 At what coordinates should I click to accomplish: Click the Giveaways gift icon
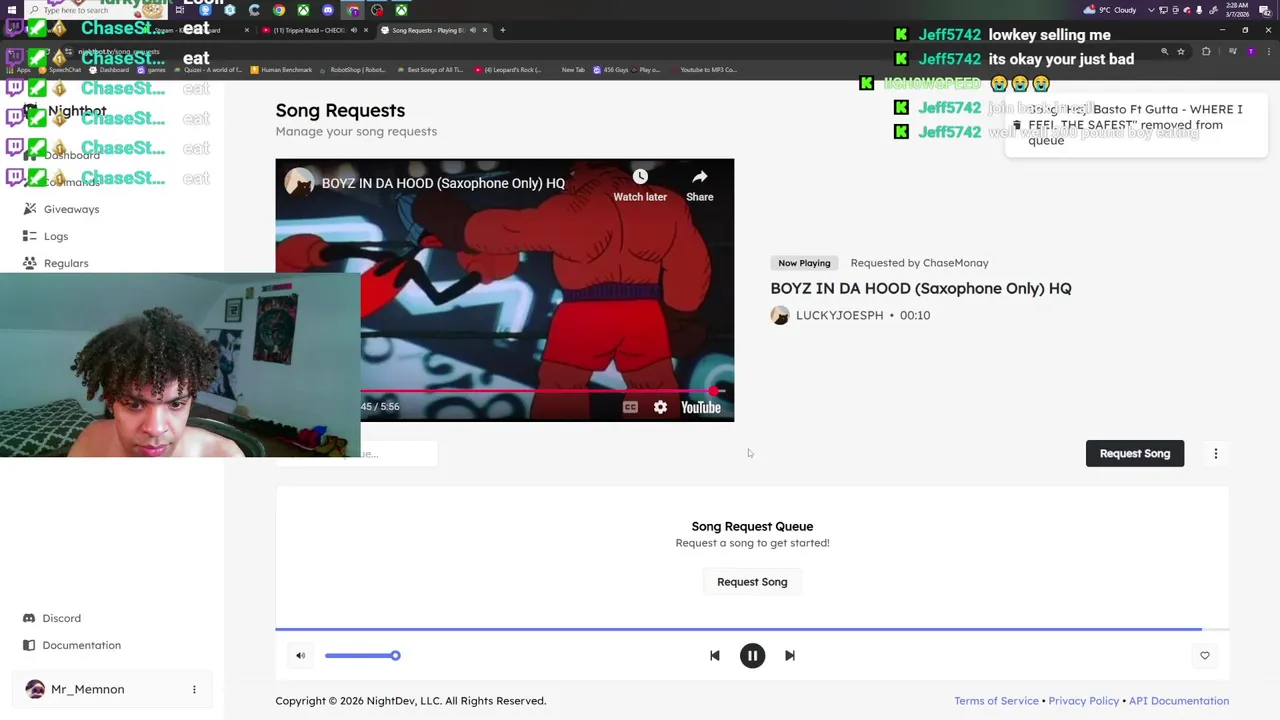click(x=29, y=209)
